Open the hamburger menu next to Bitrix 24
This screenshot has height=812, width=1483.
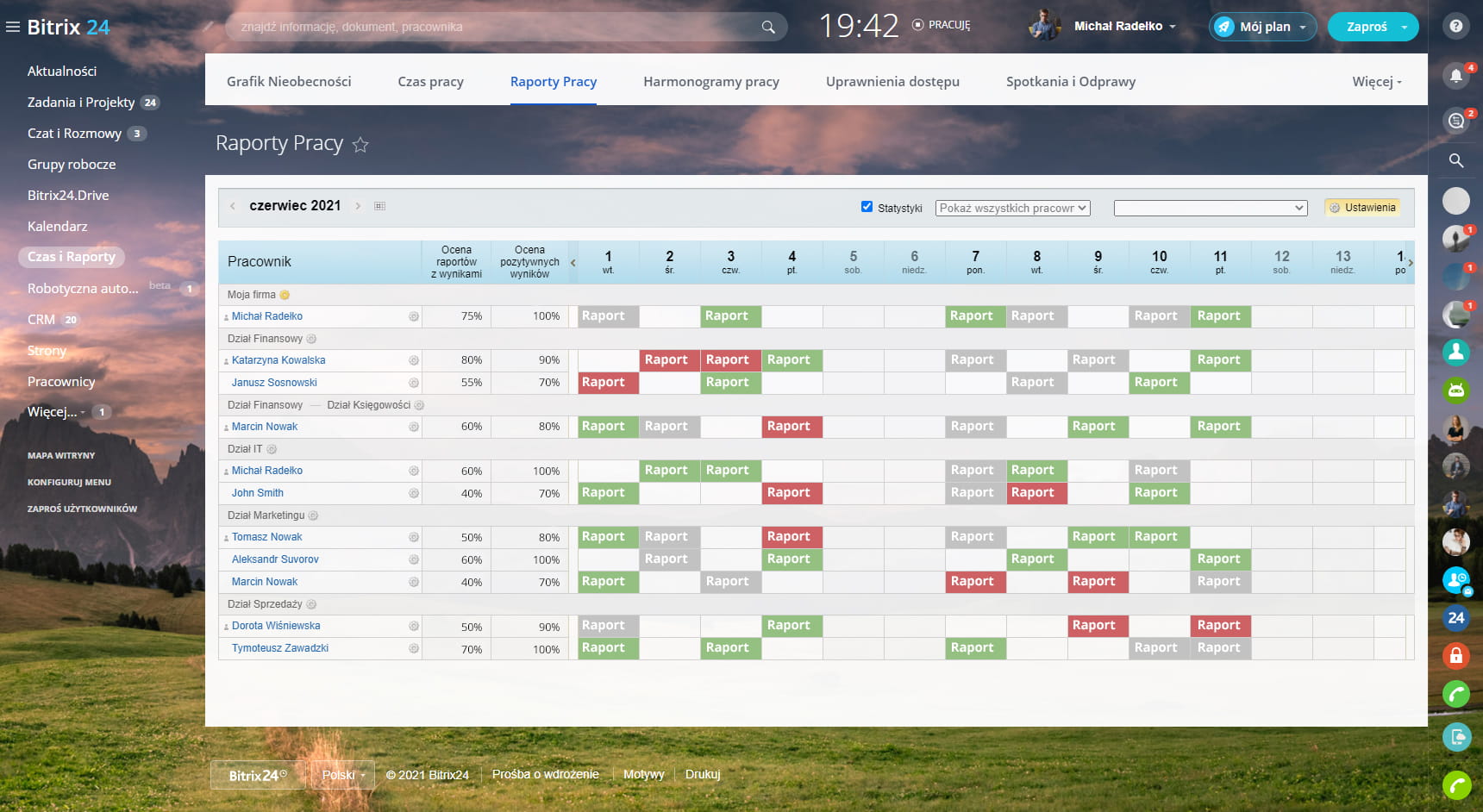pyautogui.click(x=13, y=27)
